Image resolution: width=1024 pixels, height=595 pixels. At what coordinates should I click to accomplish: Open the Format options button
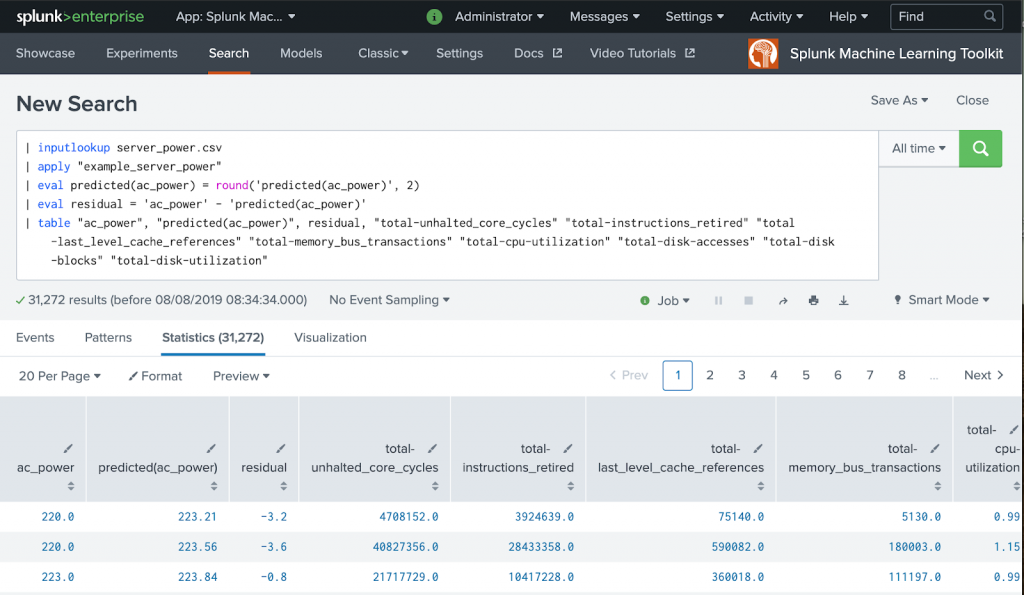tap(155, 376)
